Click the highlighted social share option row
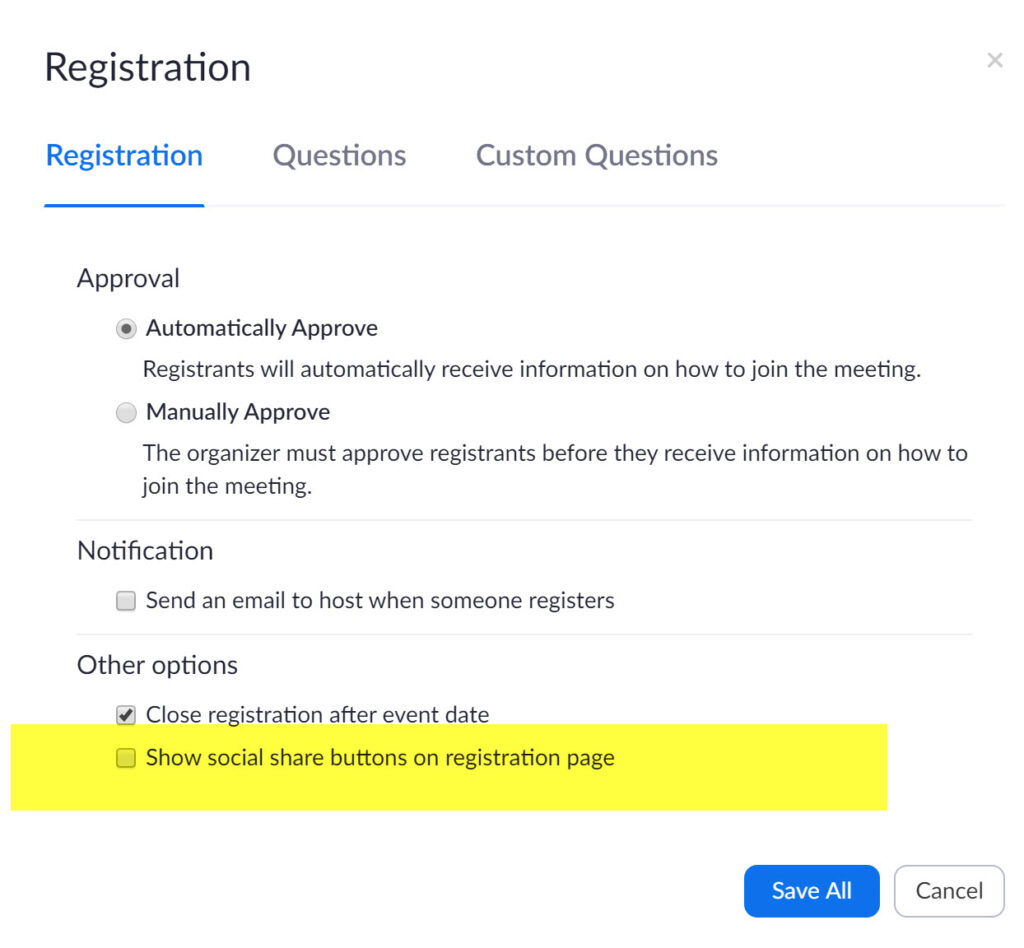This screenshot has height=948, width=1024. pyautogui.click(x=450, y=765)
